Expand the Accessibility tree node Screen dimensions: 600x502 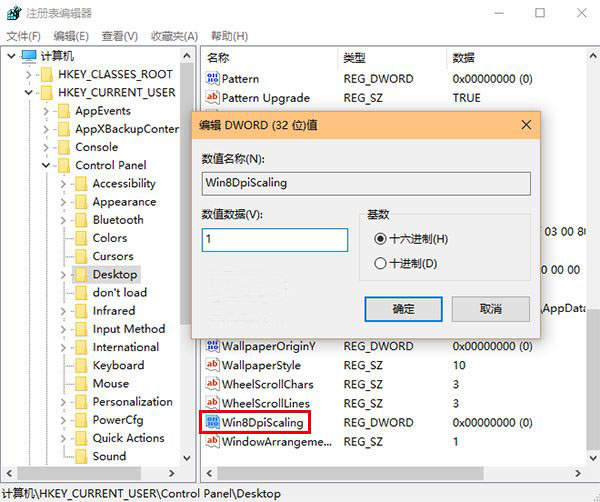[x=63, y=184]
